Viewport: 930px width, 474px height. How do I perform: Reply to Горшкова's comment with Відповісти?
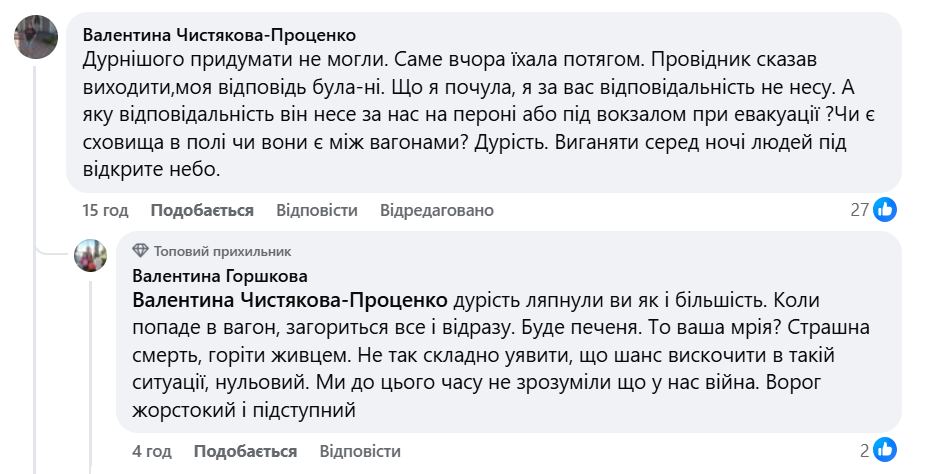click(x=360, y=451)
